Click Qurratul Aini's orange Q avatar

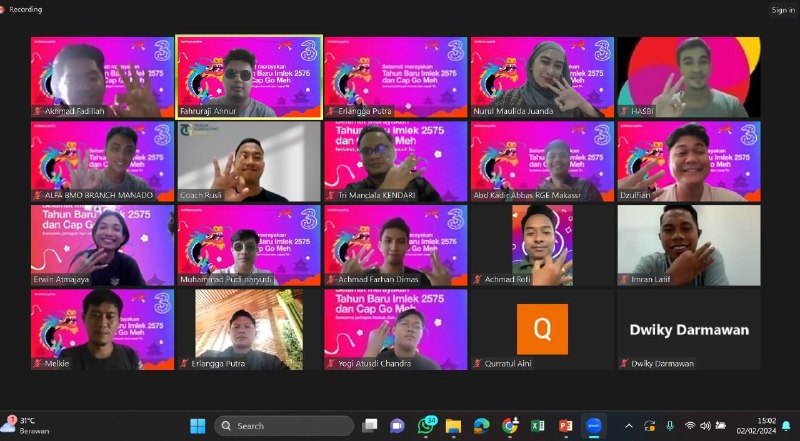click(542, 329)
